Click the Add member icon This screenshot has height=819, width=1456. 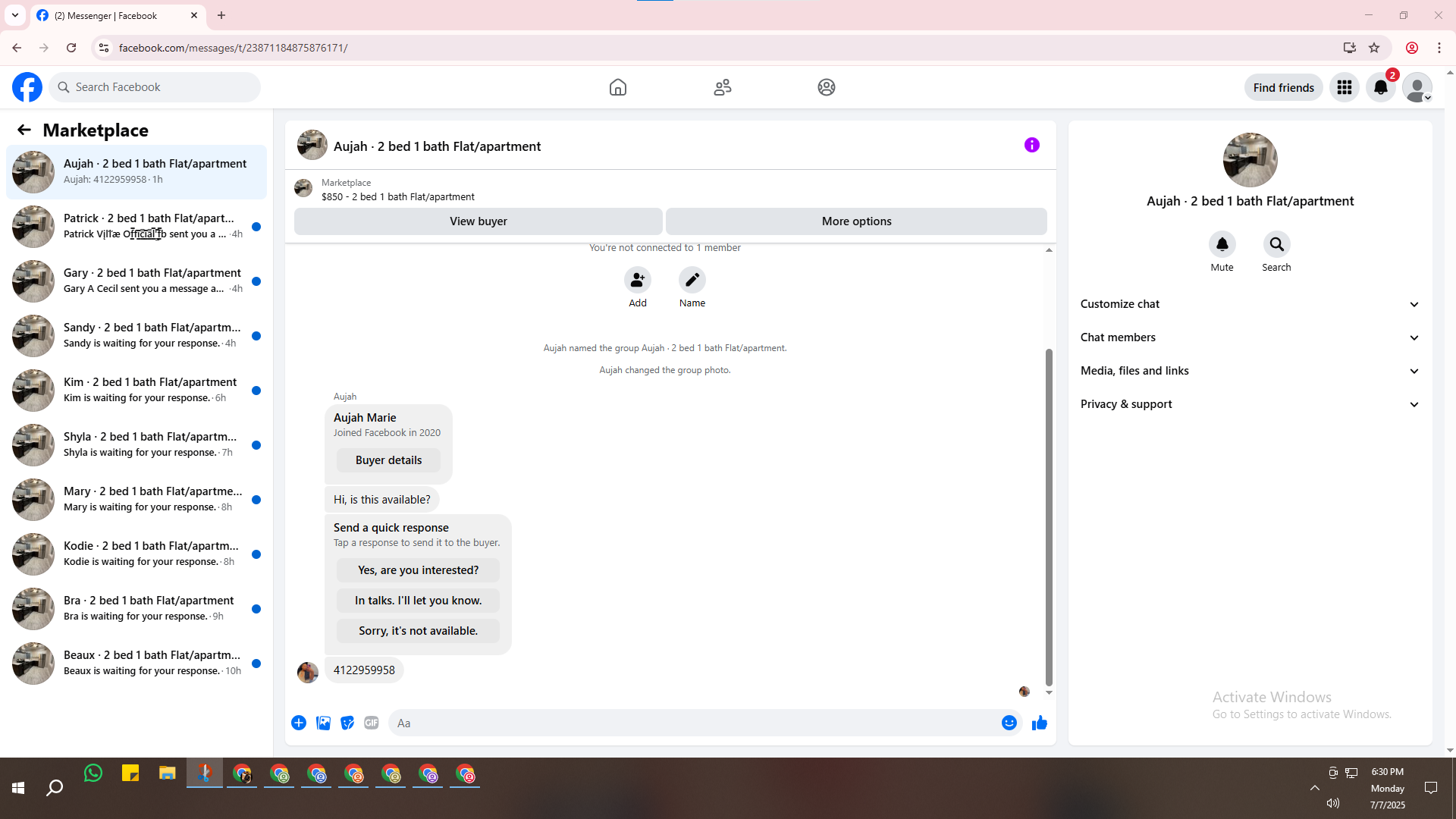(x=637, y=280)
